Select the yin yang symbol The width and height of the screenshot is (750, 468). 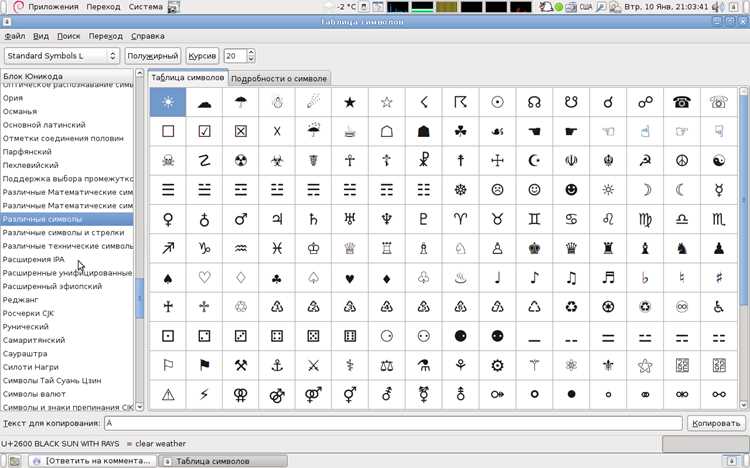pos(718,160)
